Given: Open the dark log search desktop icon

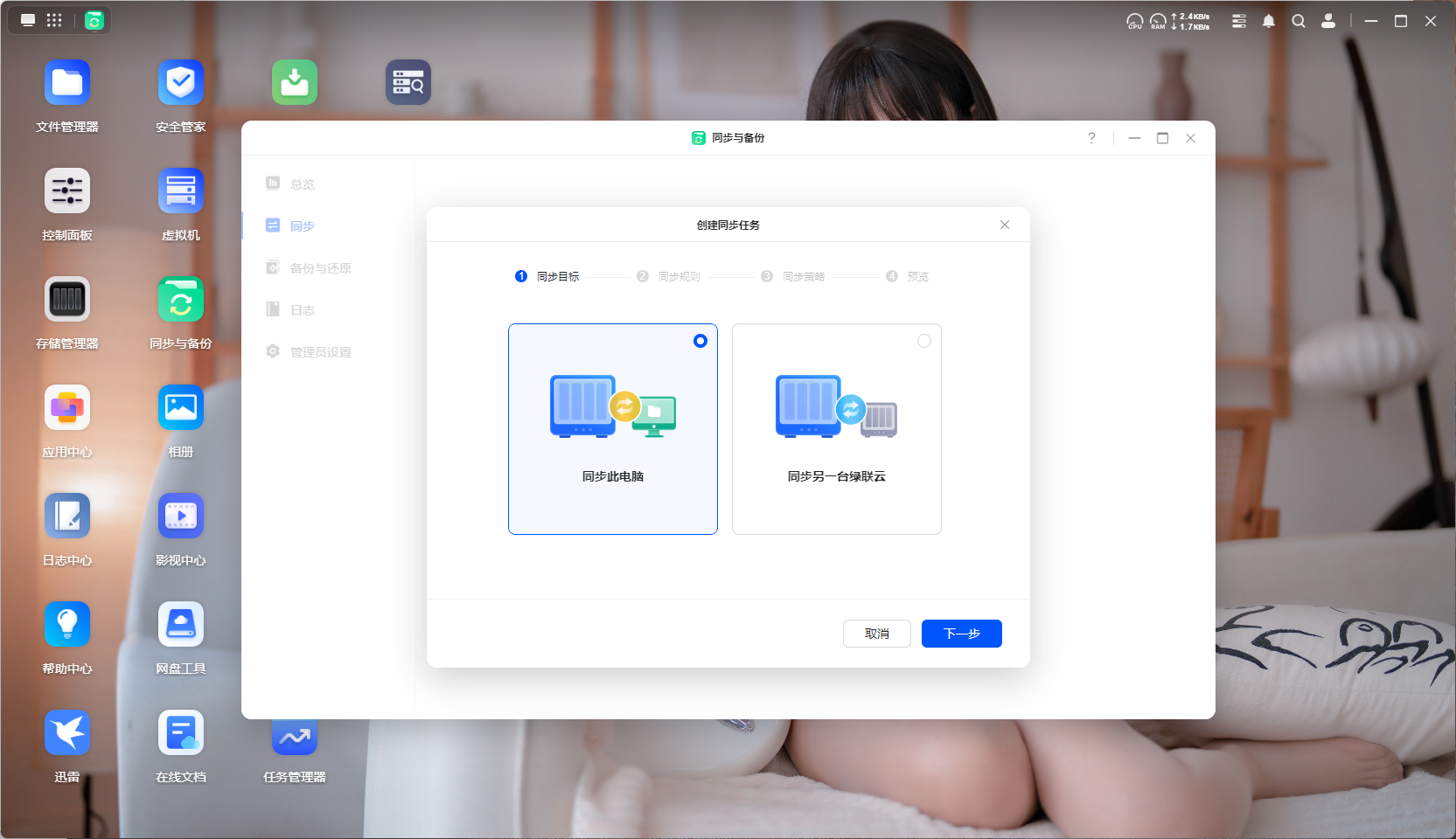Looking at the screenshot, I should click(408, 83).
